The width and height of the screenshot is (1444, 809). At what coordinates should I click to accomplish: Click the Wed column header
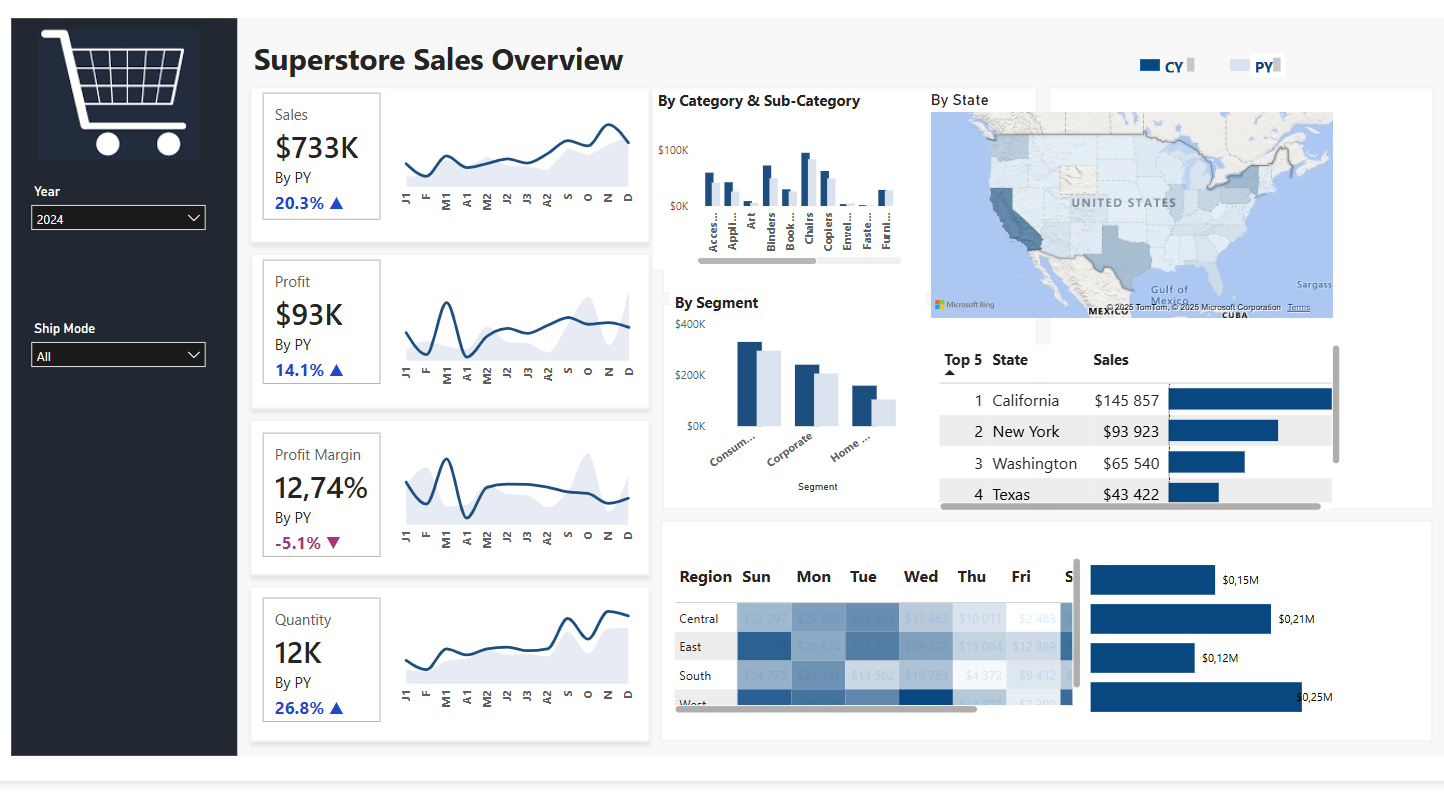point(921,577)
